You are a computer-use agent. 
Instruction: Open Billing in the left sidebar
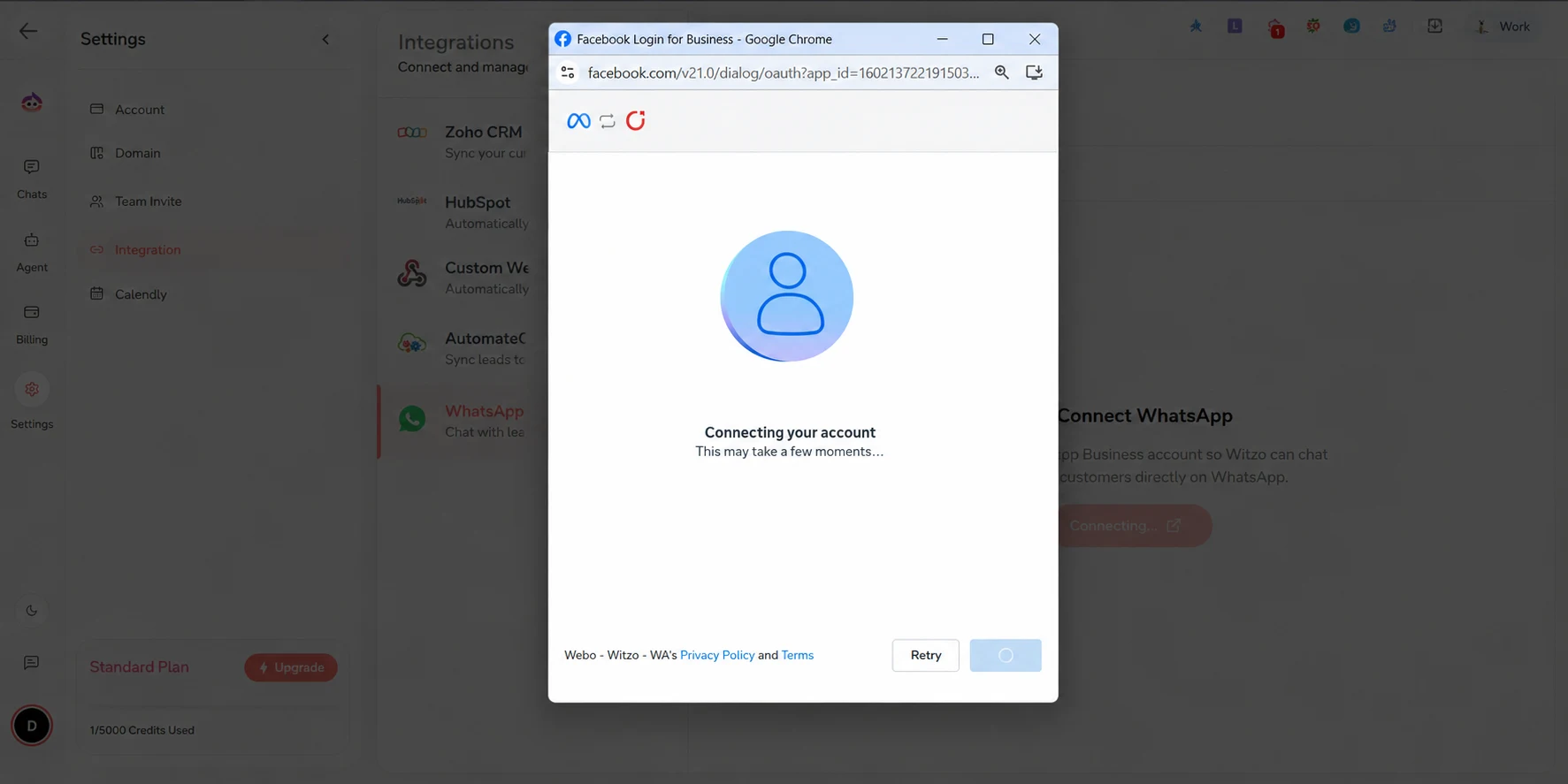(x=32, y=325)
